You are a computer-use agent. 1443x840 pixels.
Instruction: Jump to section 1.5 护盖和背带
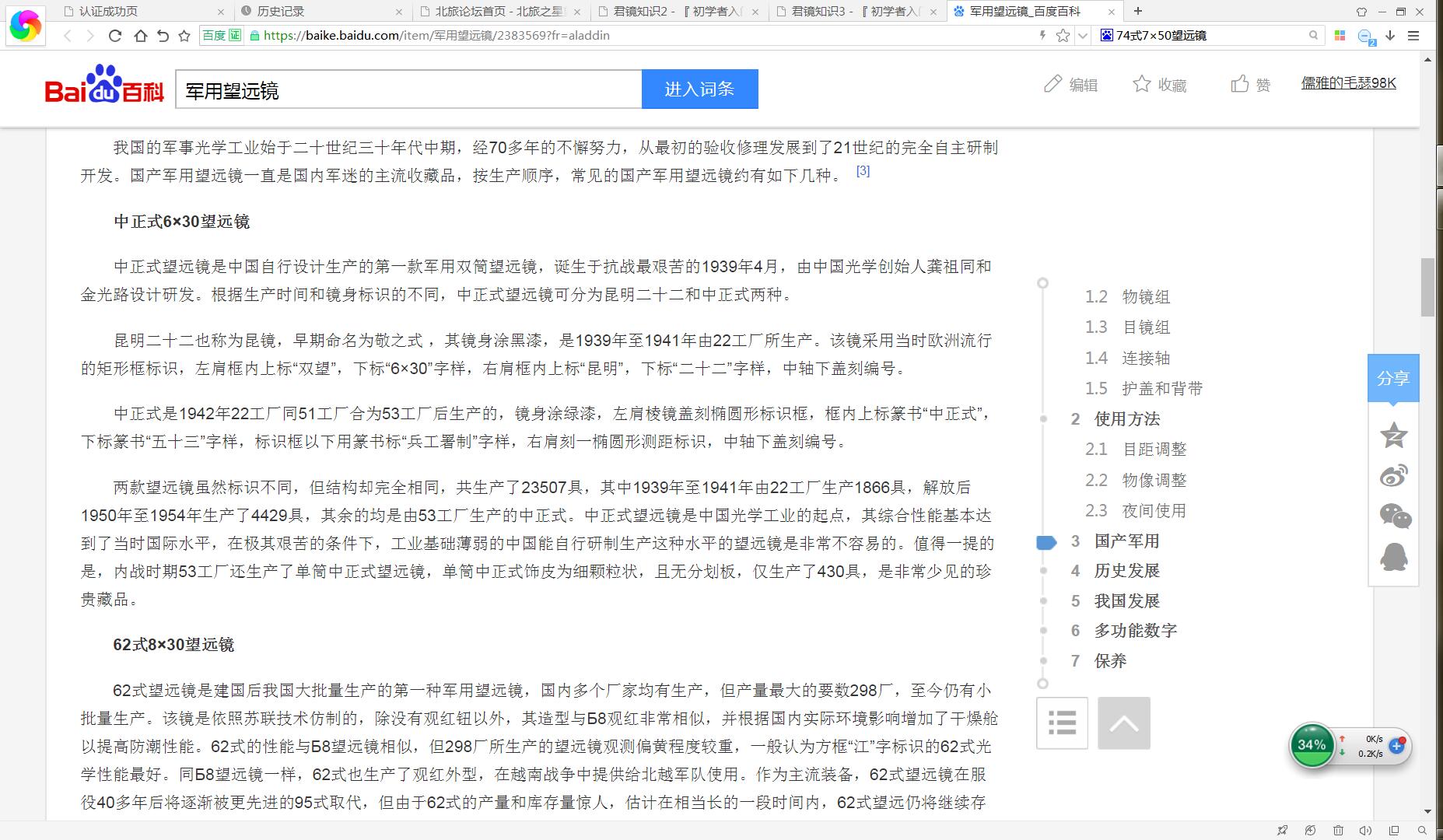(x=1144, y=388)
